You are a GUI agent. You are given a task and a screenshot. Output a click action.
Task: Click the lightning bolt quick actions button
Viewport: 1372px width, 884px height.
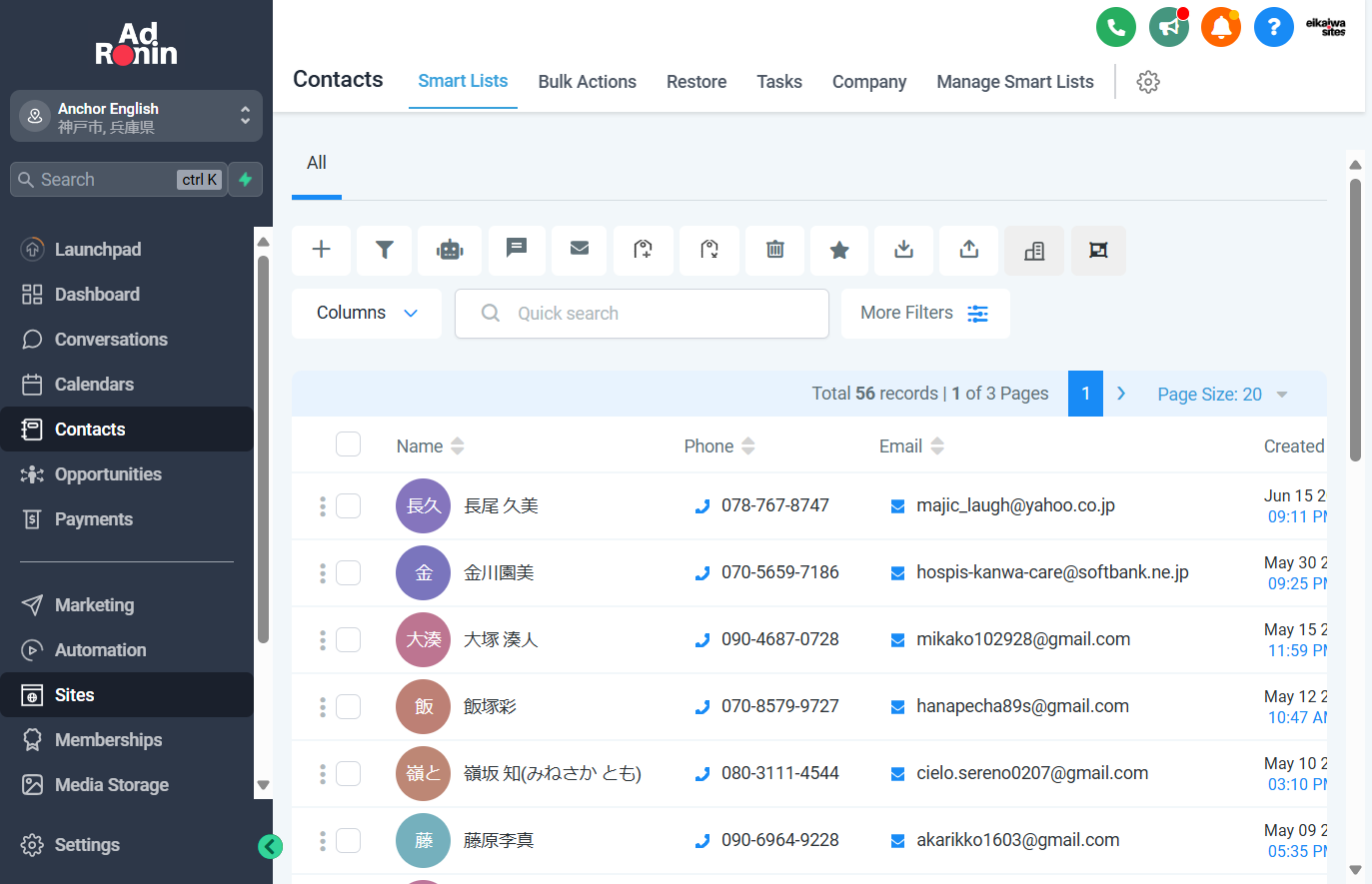246,180
